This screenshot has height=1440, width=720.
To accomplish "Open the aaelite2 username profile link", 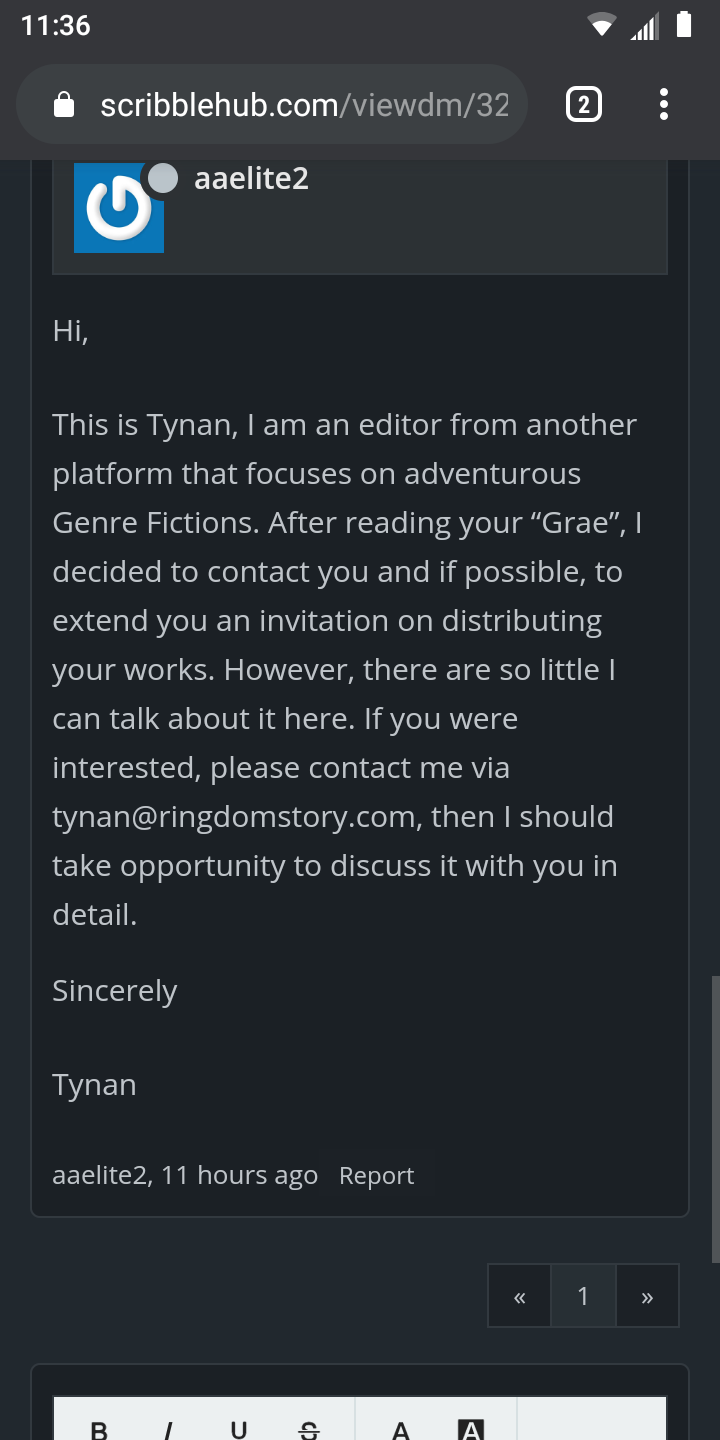I will tap(251, 179).
